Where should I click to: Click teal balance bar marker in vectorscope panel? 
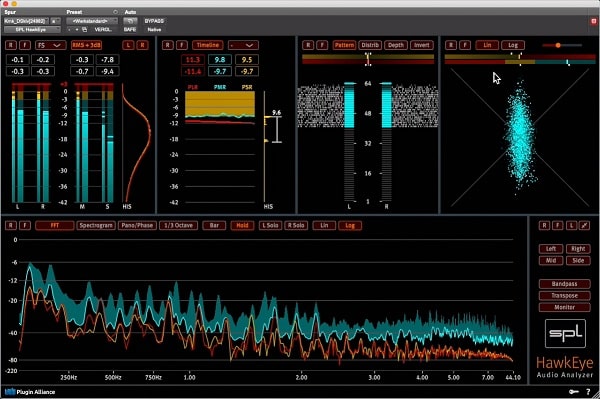tap(568, 62)
